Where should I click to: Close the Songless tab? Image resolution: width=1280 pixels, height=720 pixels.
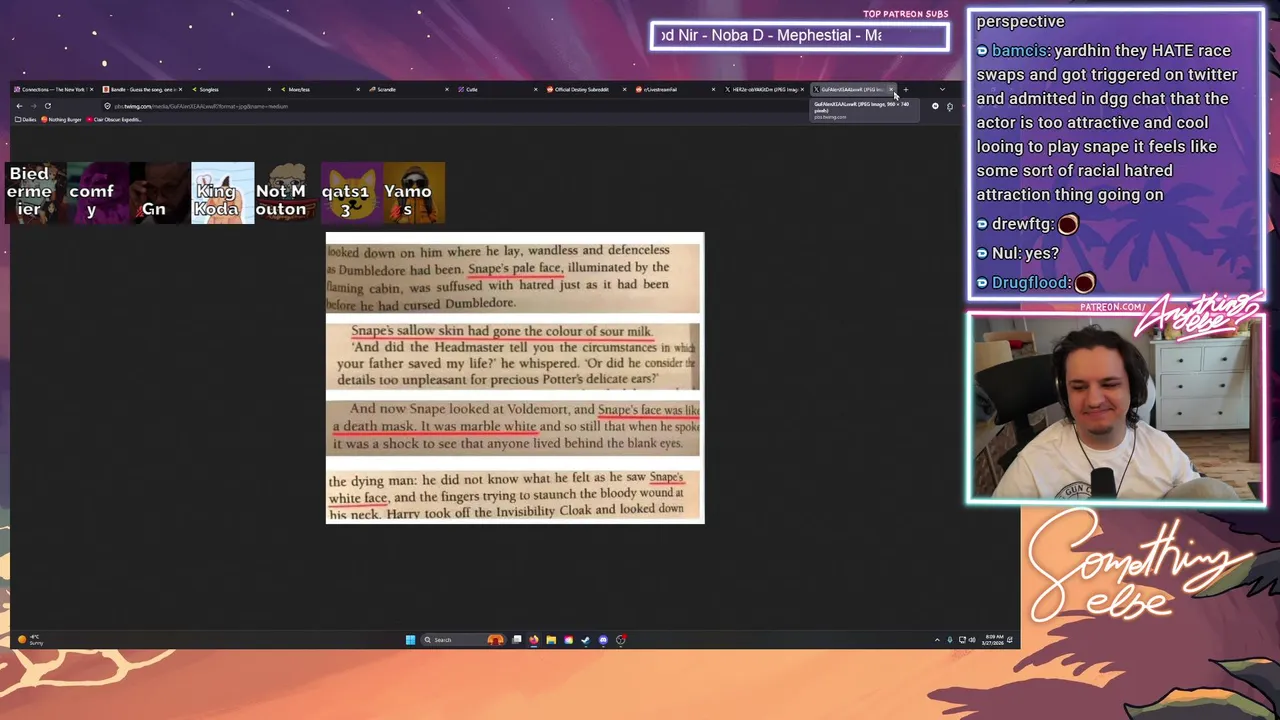pyautogui.click(x=269, y=89)
